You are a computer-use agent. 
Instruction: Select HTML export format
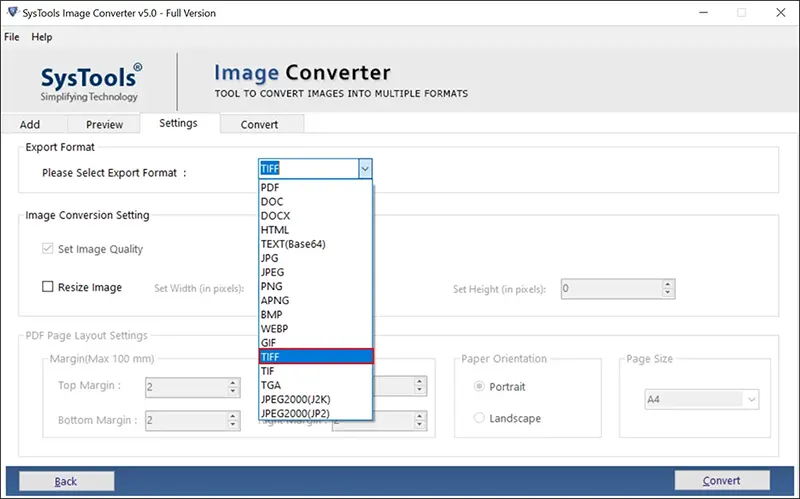click(x=315, y=230)
